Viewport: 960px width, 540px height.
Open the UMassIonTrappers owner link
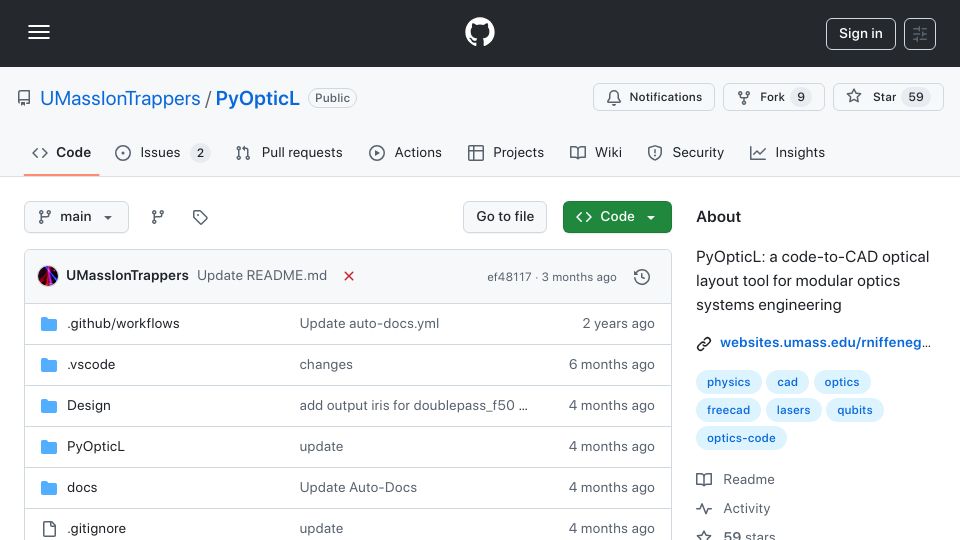120,99
